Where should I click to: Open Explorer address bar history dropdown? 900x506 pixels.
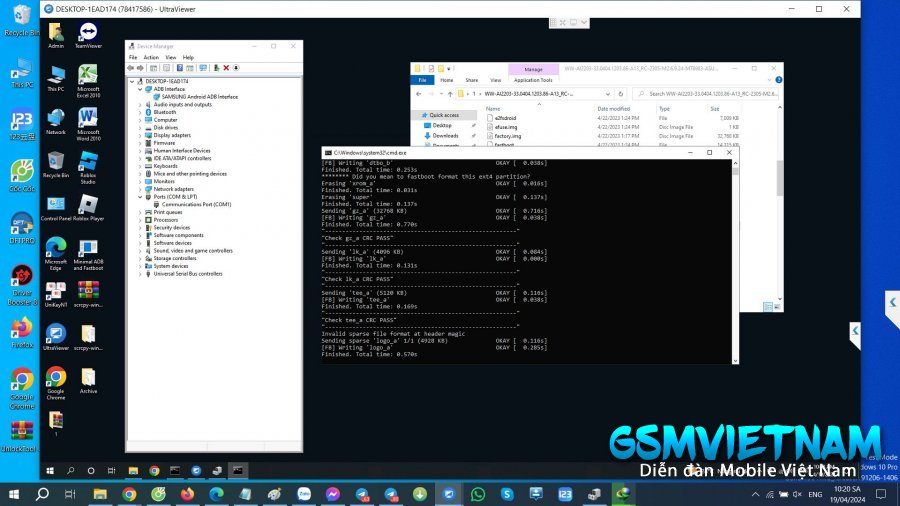[x=607, y=94]
